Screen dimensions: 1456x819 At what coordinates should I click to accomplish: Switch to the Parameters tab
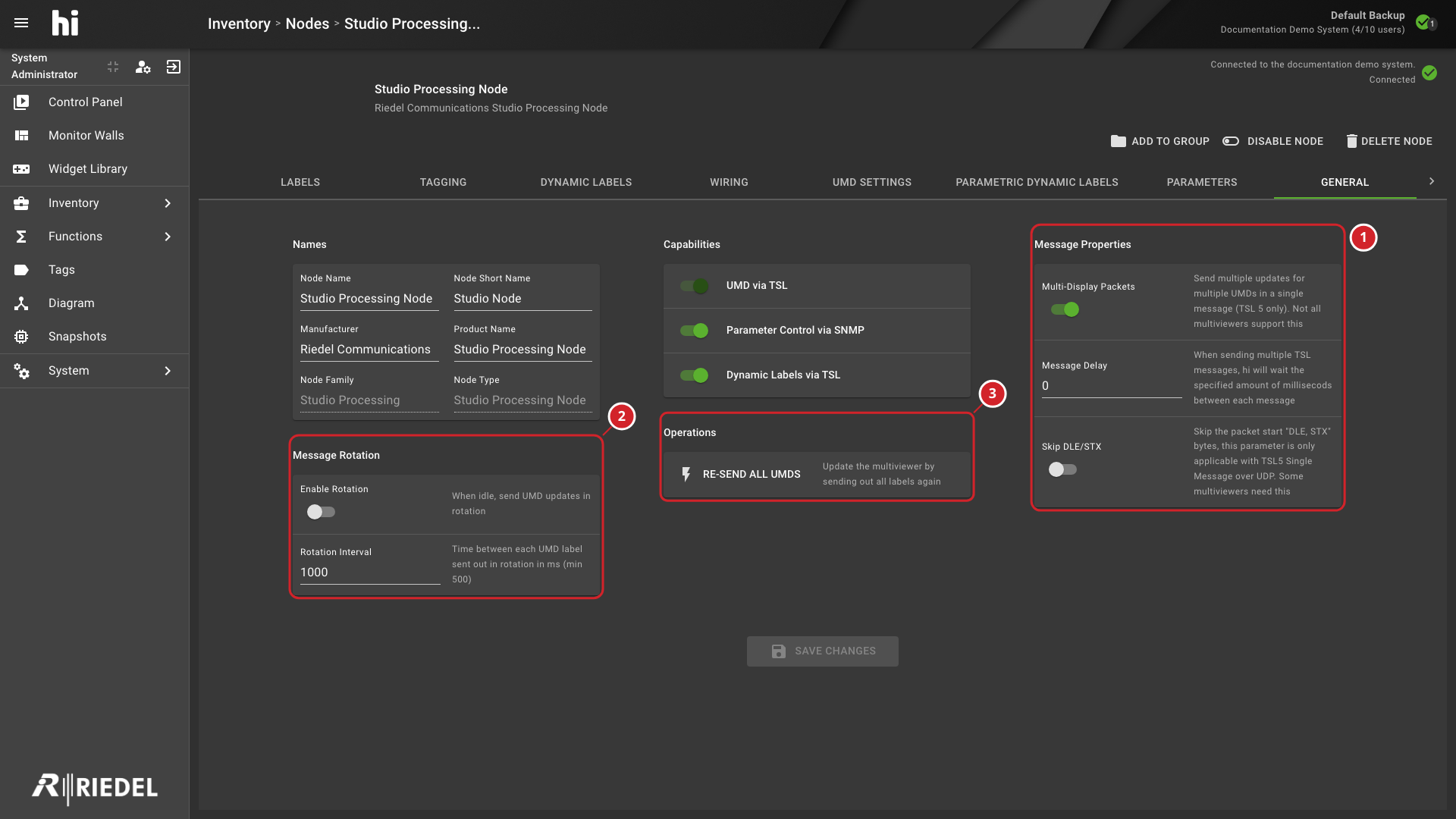tap(1201, 182)
